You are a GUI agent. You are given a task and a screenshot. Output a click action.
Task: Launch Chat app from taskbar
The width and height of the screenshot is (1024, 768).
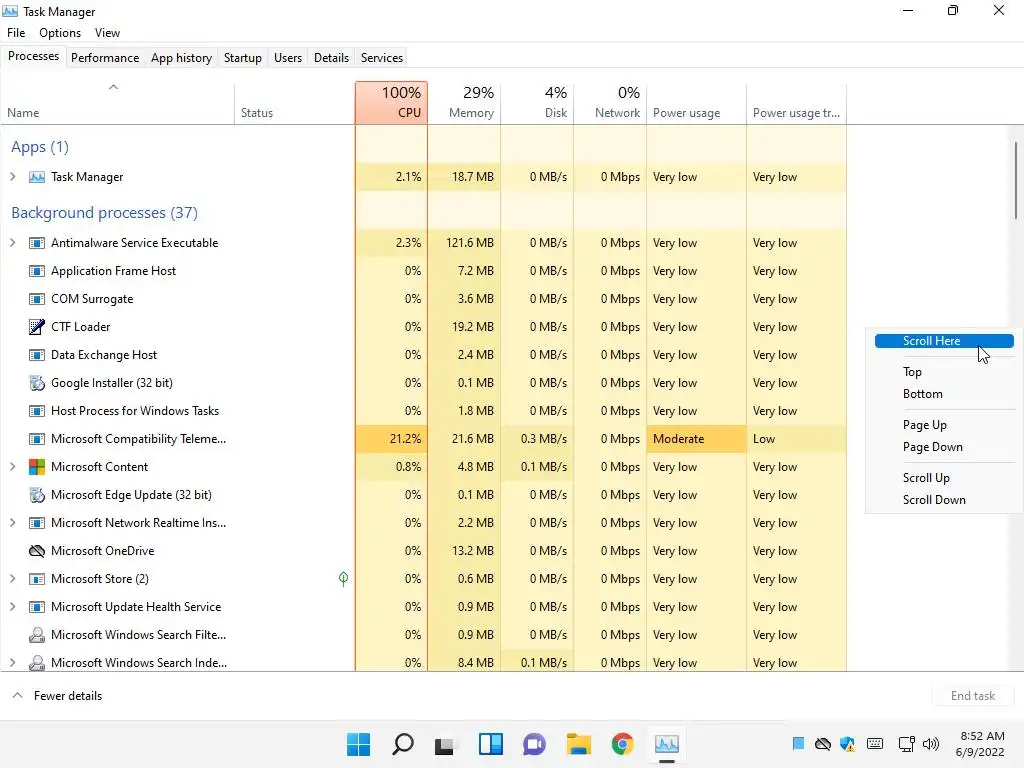click(534, 744)
